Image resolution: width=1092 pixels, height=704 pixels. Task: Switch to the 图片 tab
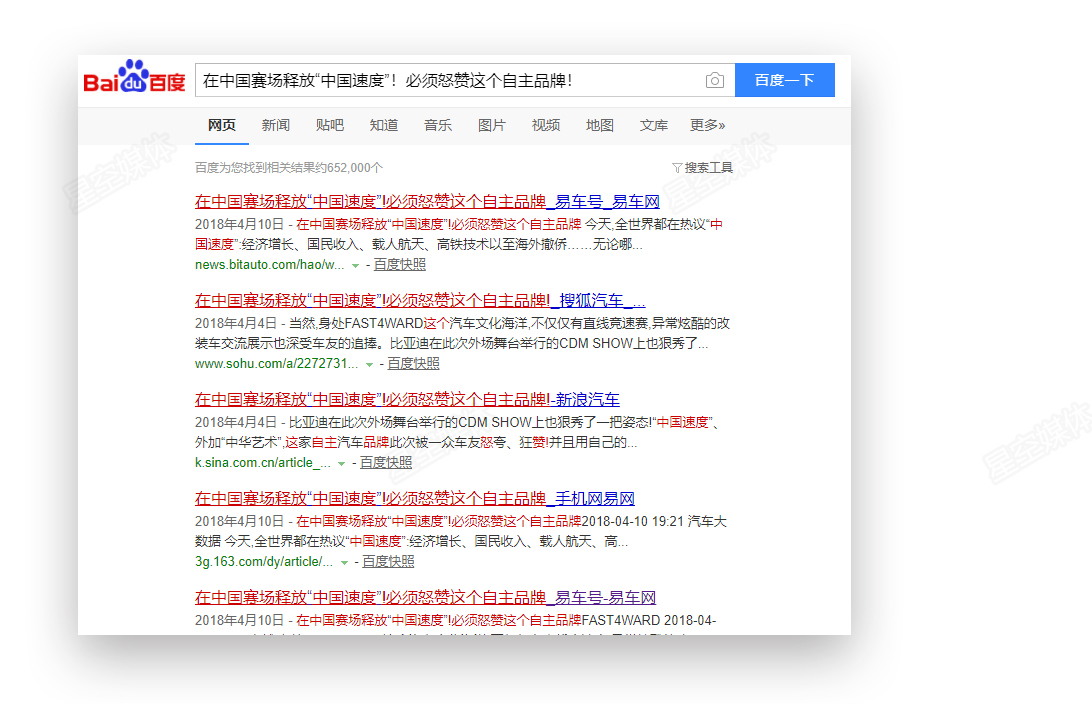492,125
